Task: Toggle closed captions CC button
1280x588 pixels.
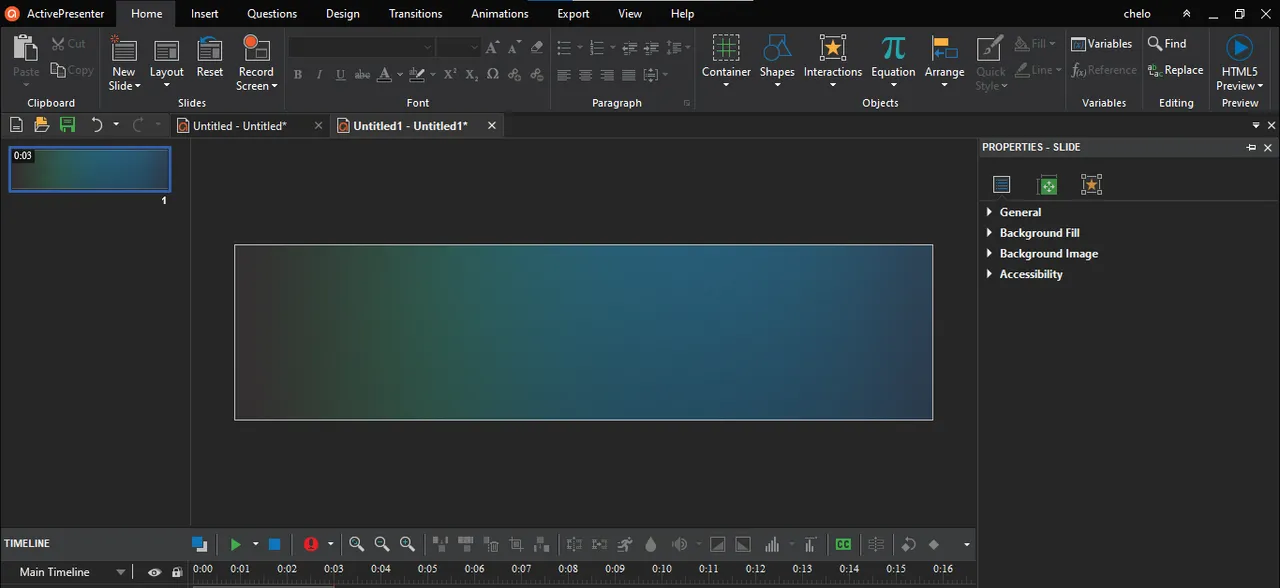Action: tap(843, 544)
